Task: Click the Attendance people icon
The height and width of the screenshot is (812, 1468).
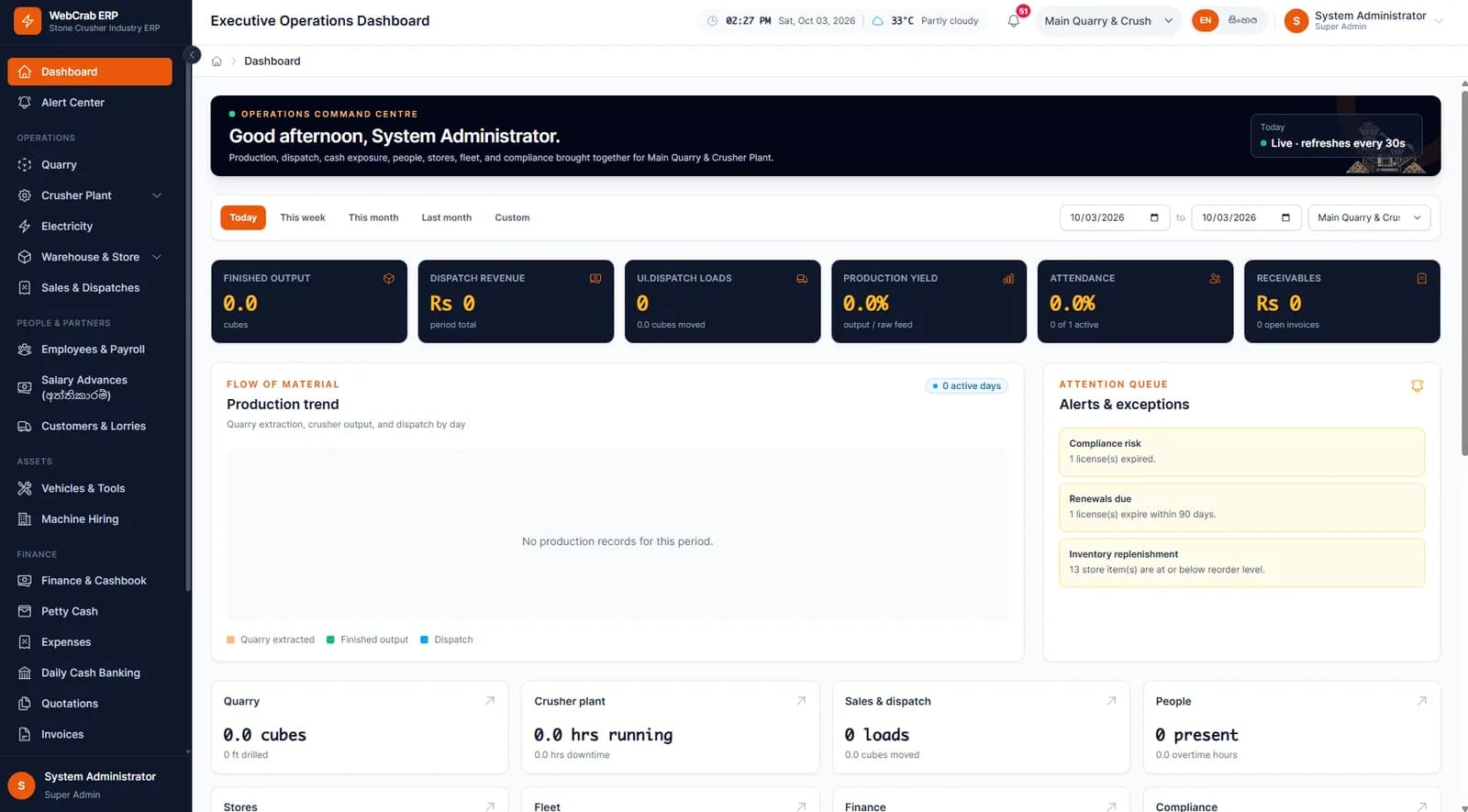Action: [1215, 278]
